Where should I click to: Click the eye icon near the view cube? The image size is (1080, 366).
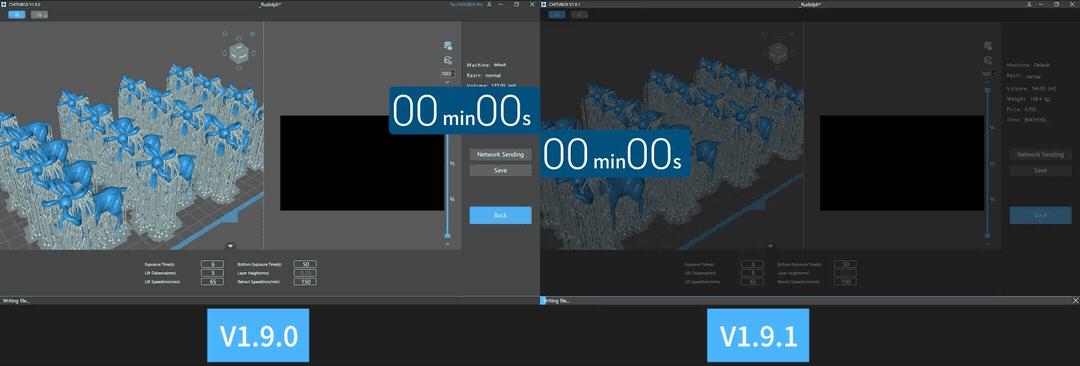[x=253, y=34]
